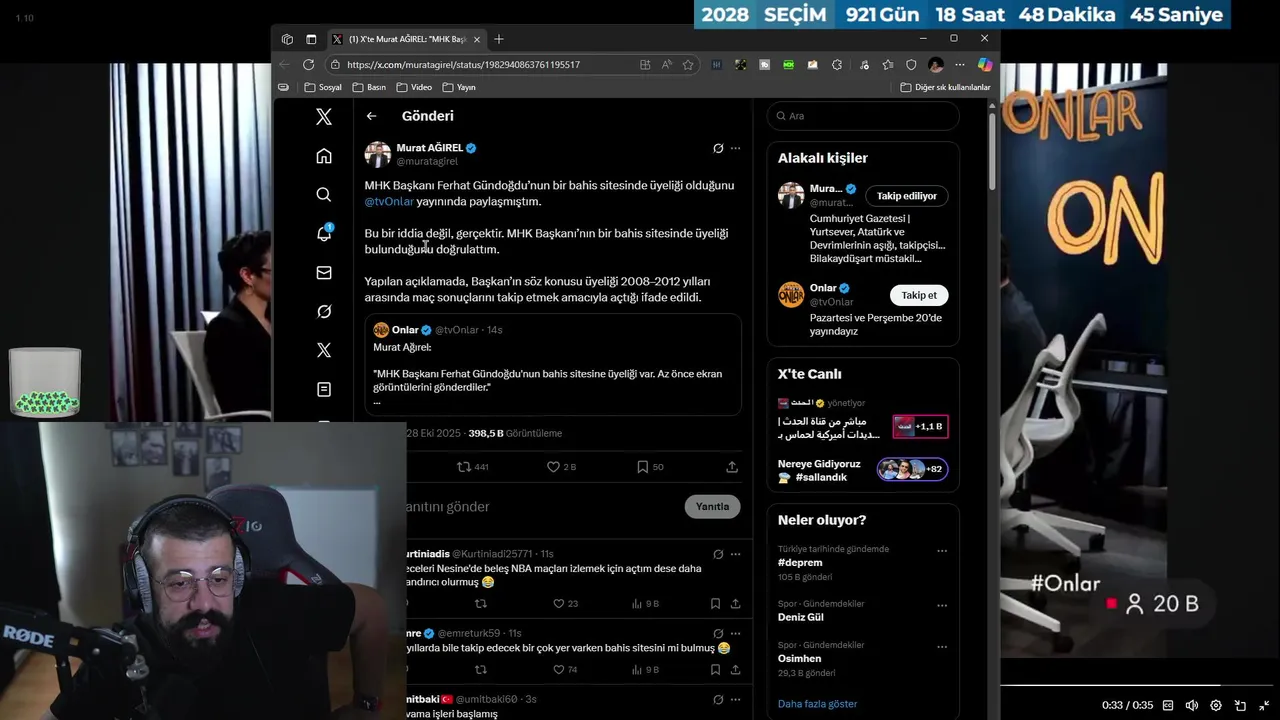This screenshot has height=720, width=1280.
Task: Open more options on emreturk59 reply
Action: (x=736, y=633)
